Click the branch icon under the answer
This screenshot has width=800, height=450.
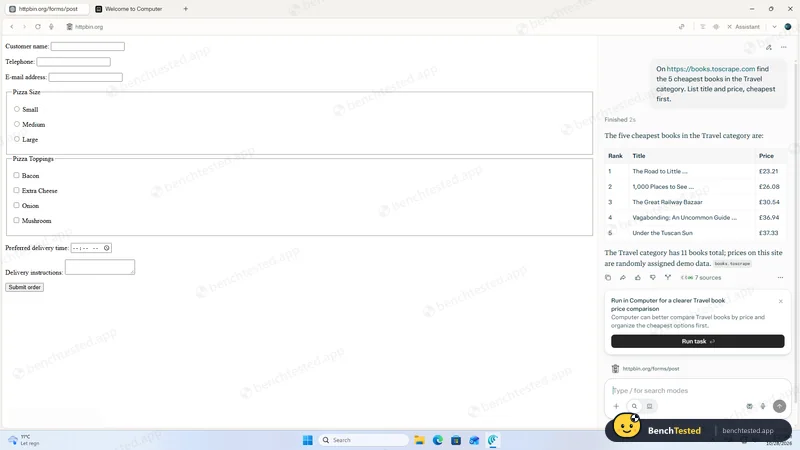(668, 278)
